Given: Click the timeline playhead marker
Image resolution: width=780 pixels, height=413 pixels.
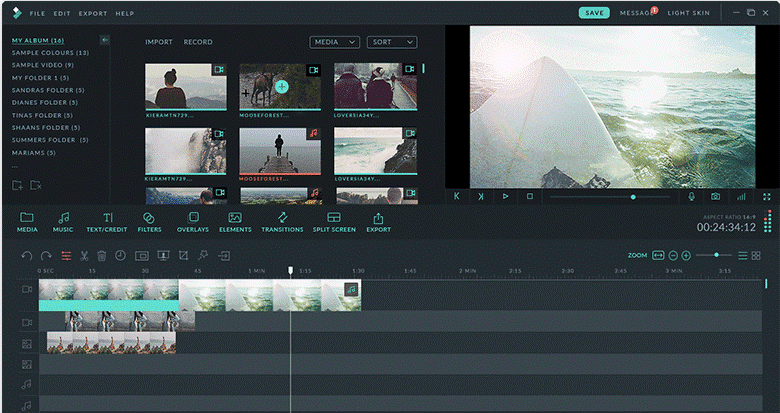Looking at the screenshot, I should tap(291, 270).
